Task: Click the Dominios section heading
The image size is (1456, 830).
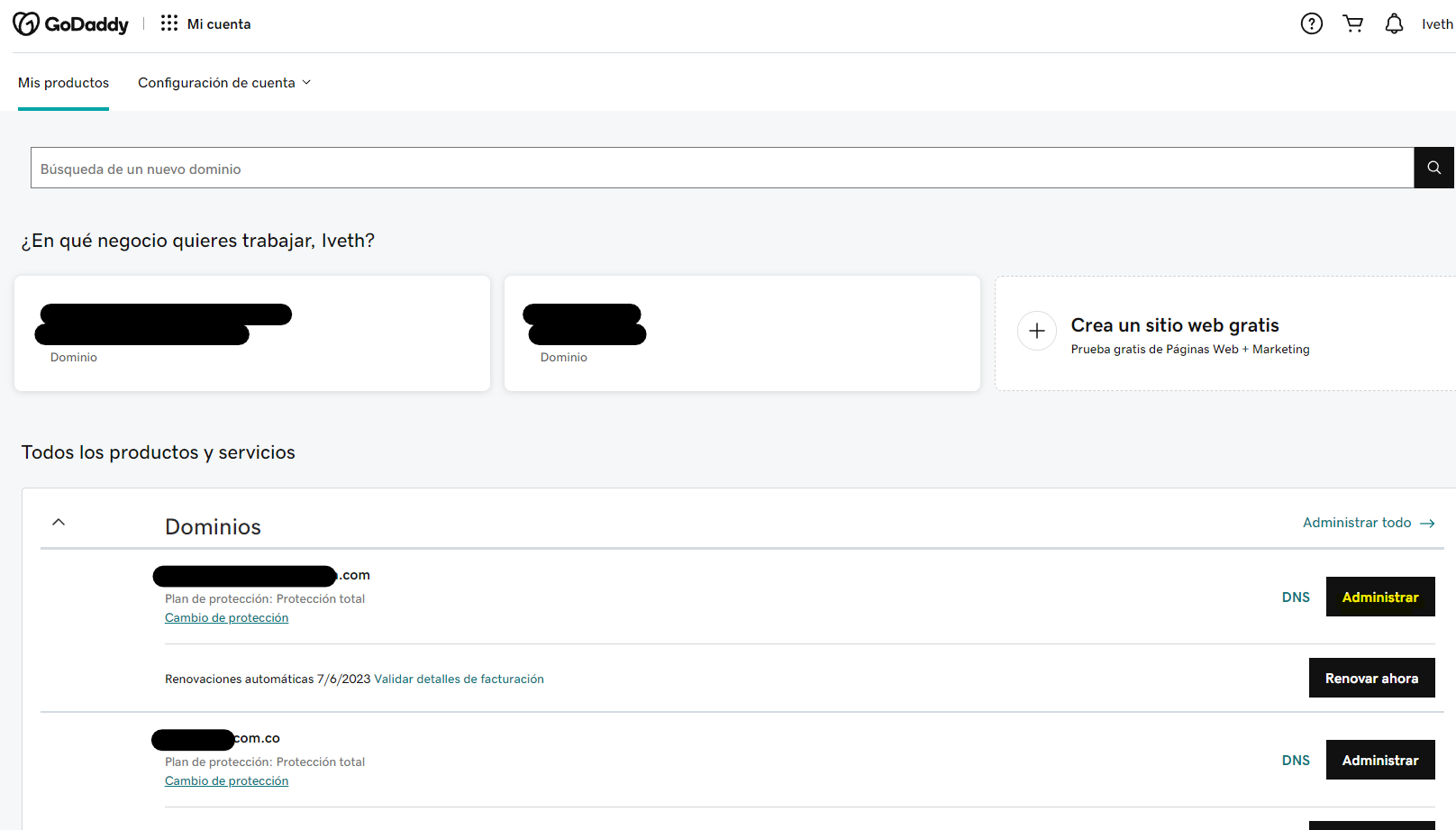Action: (213, 527)
